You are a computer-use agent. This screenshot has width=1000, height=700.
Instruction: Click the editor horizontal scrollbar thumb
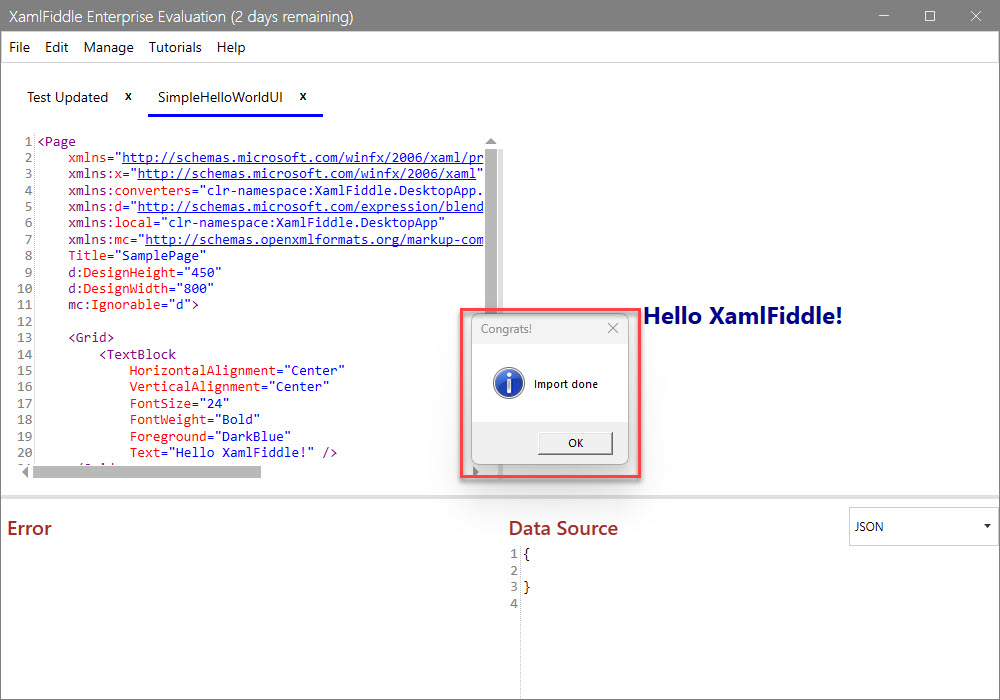[147, 472]
